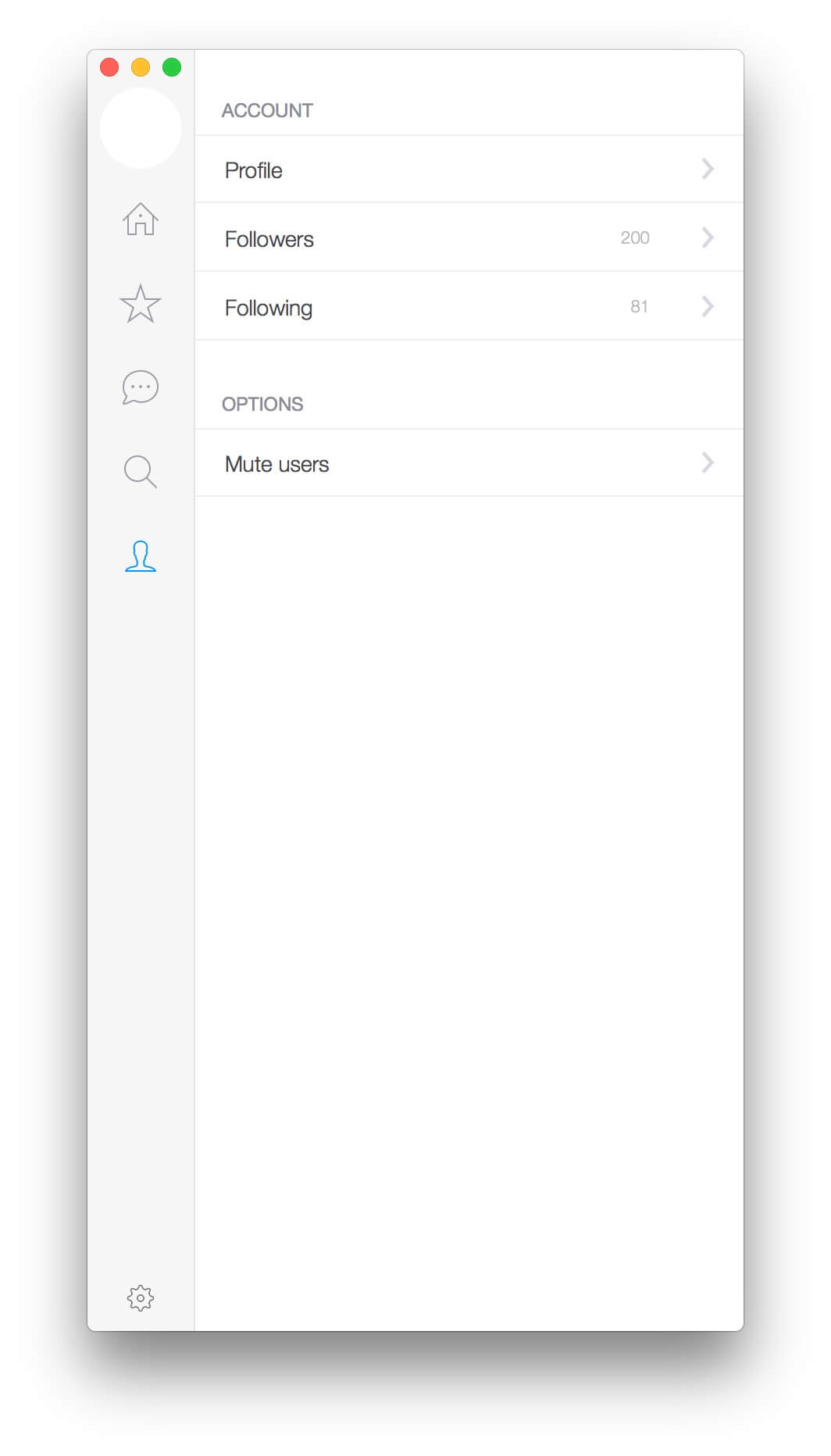Open the Followers list
Screen dimensions: 831x1456
469,237
